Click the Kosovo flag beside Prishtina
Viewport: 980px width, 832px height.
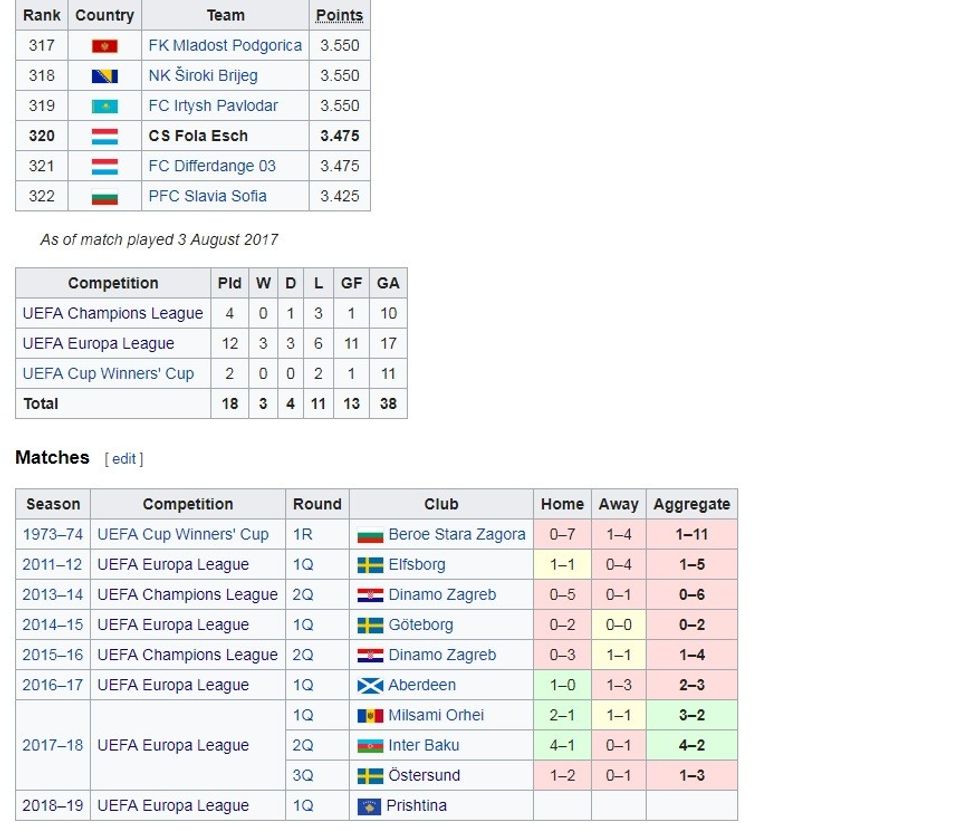pos(370,806)
